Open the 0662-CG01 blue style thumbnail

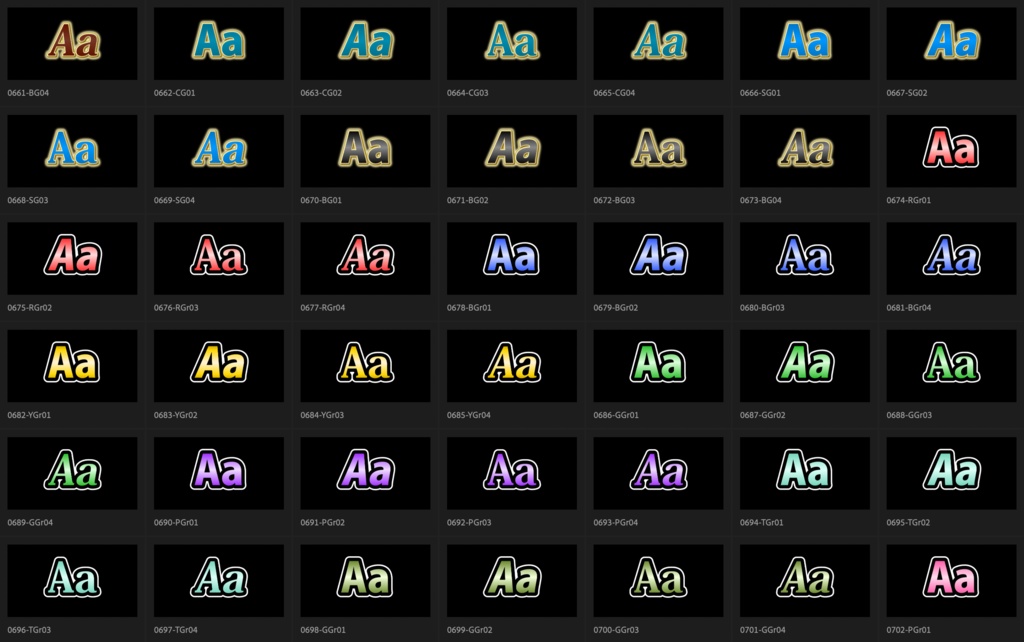(x=218, y=43)
